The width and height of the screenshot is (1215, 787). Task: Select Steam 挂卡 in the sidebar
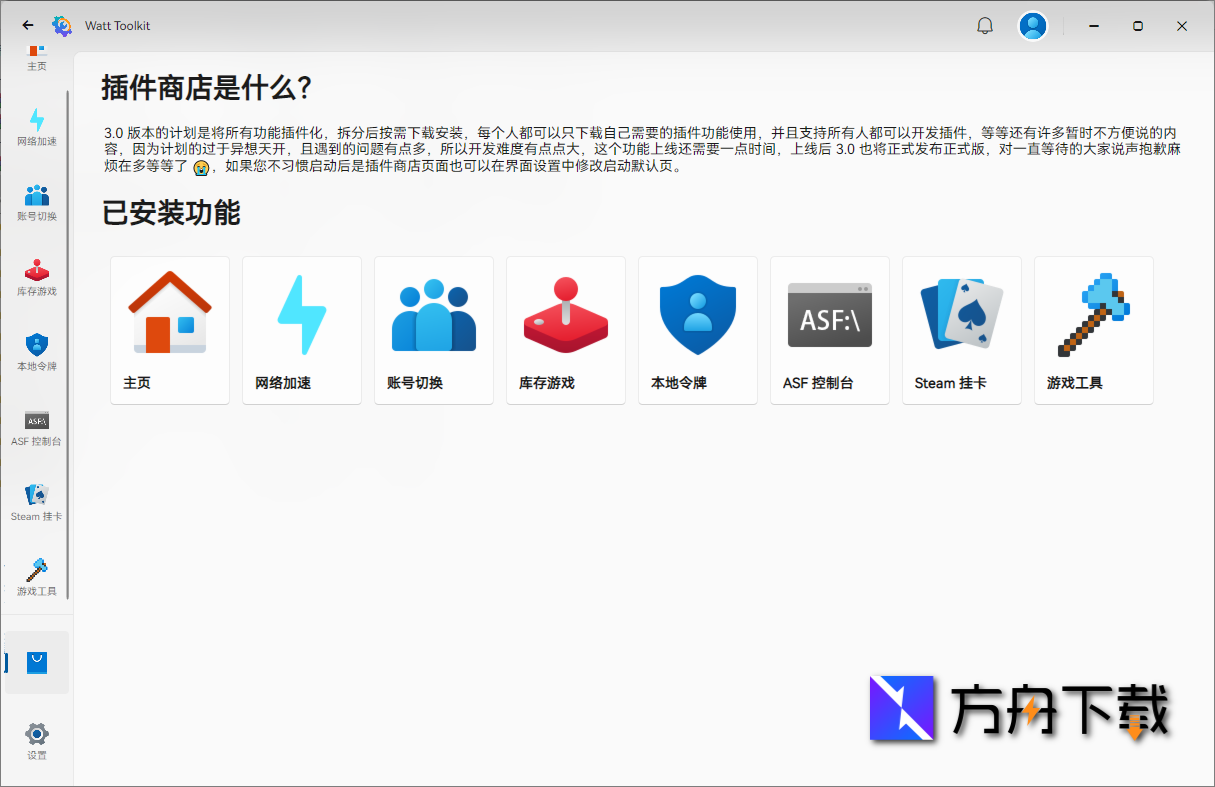click(x=37, y=500)
